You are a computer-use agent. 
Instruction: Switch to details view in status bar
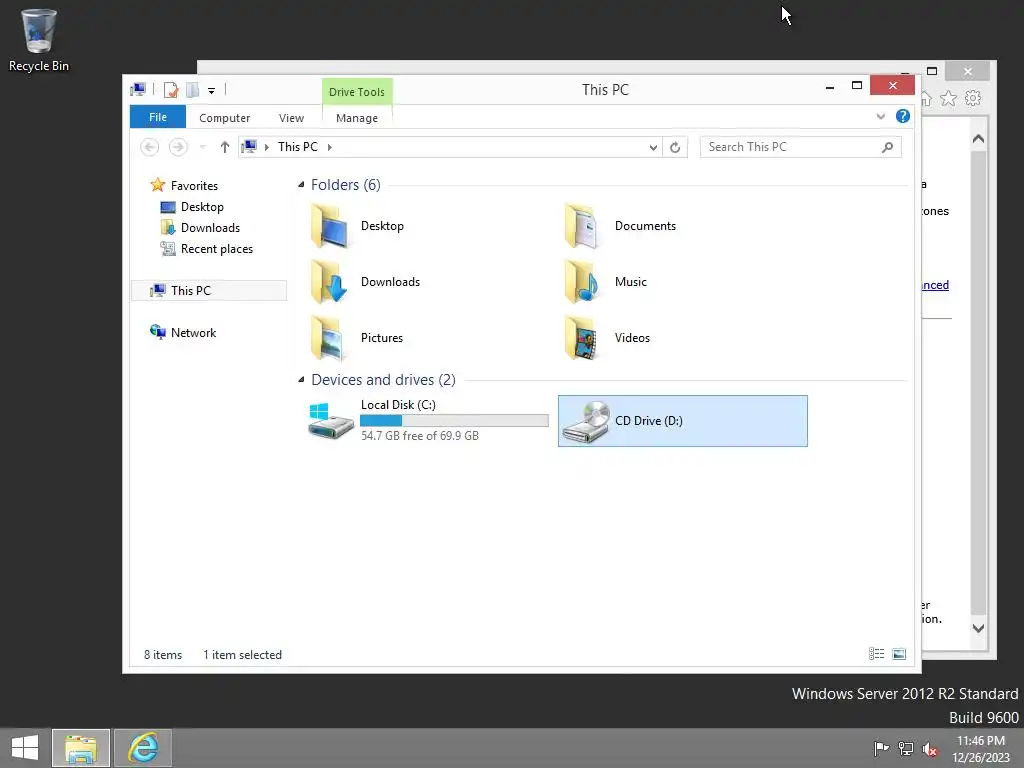coord(876,654)
